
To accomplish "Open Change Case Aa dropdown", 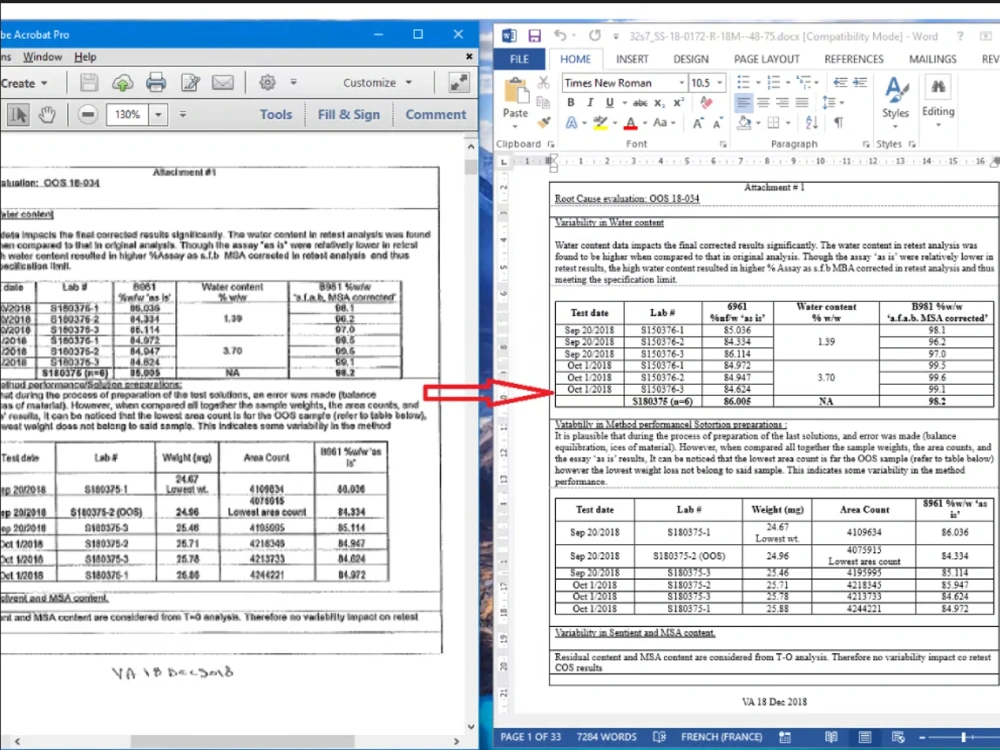I will pyautogui.click(x=664, y=122).
